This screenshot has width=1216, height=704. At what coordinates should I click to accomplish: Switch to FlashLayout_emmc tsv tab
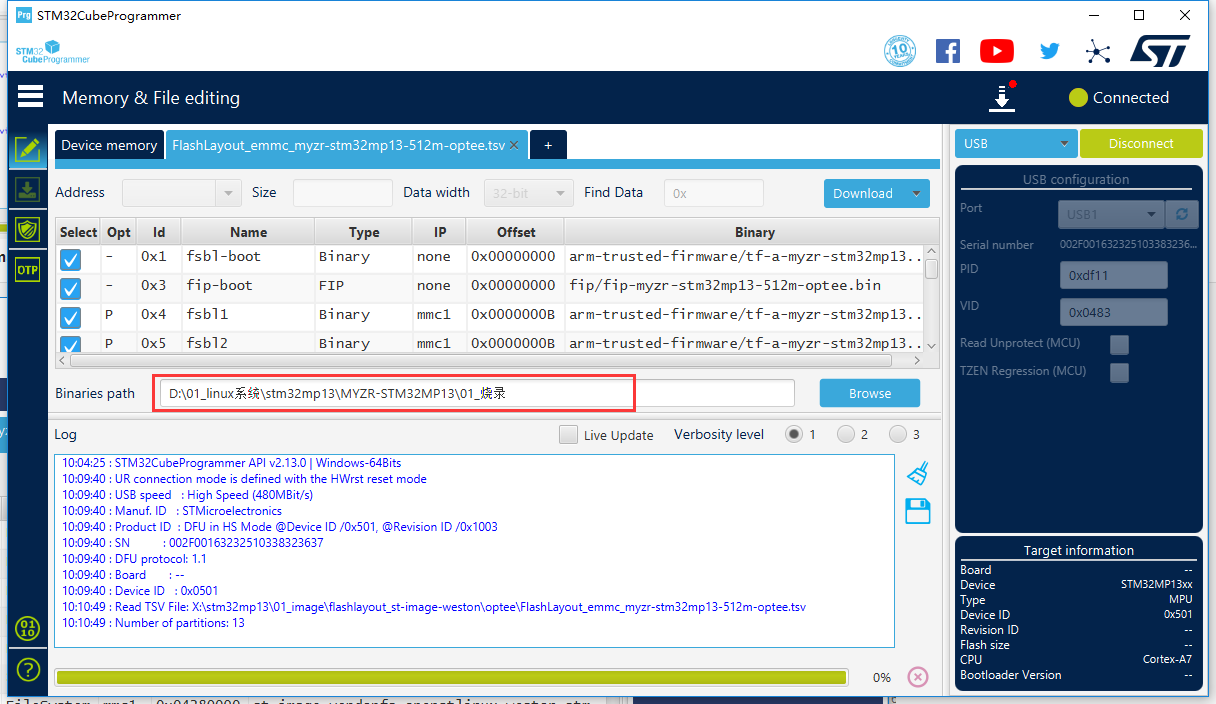pos(346,145)
